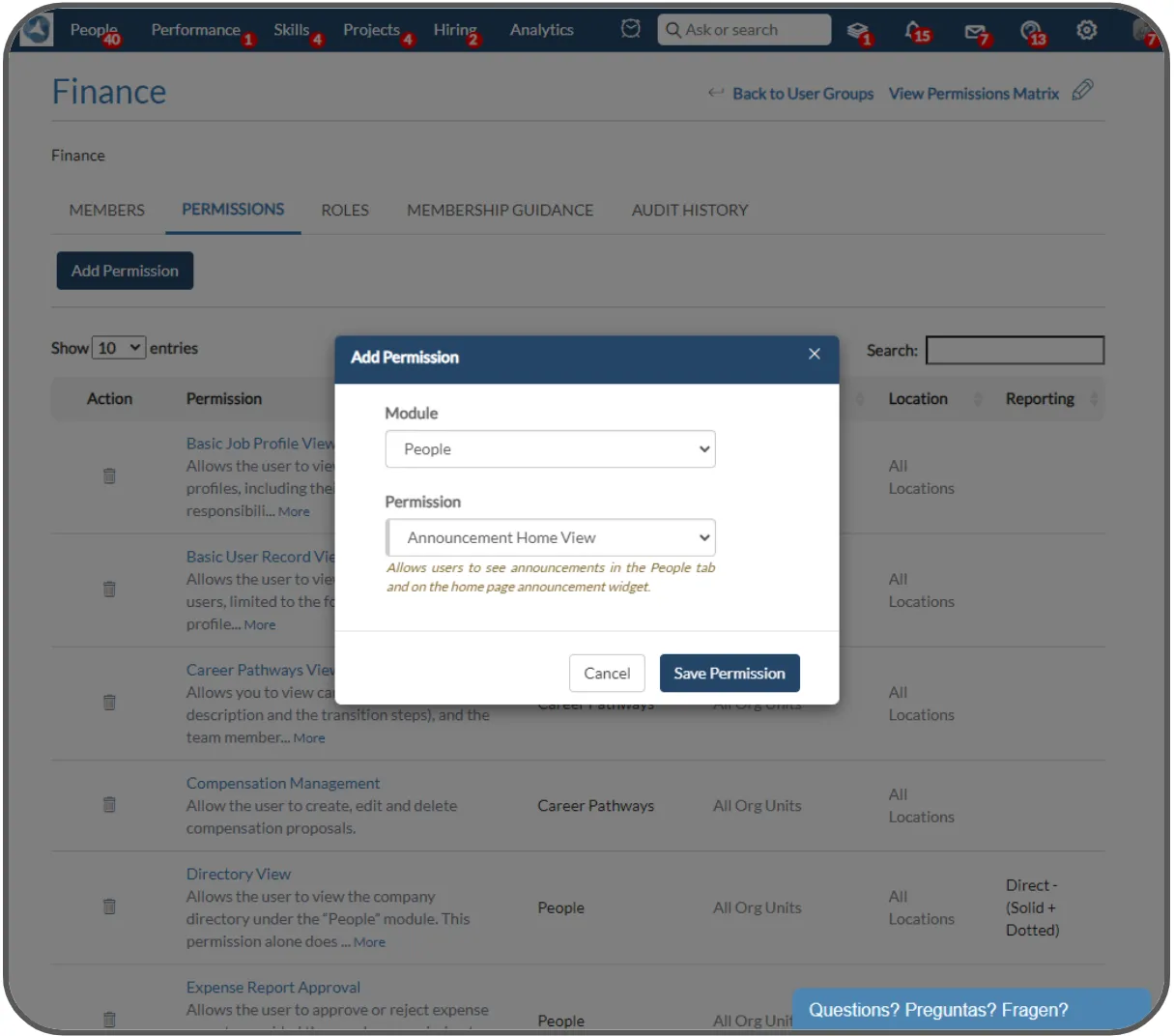Viewport: 1174px width, 1036px height.
Task: Open the People menu
Action: point(94,30)
